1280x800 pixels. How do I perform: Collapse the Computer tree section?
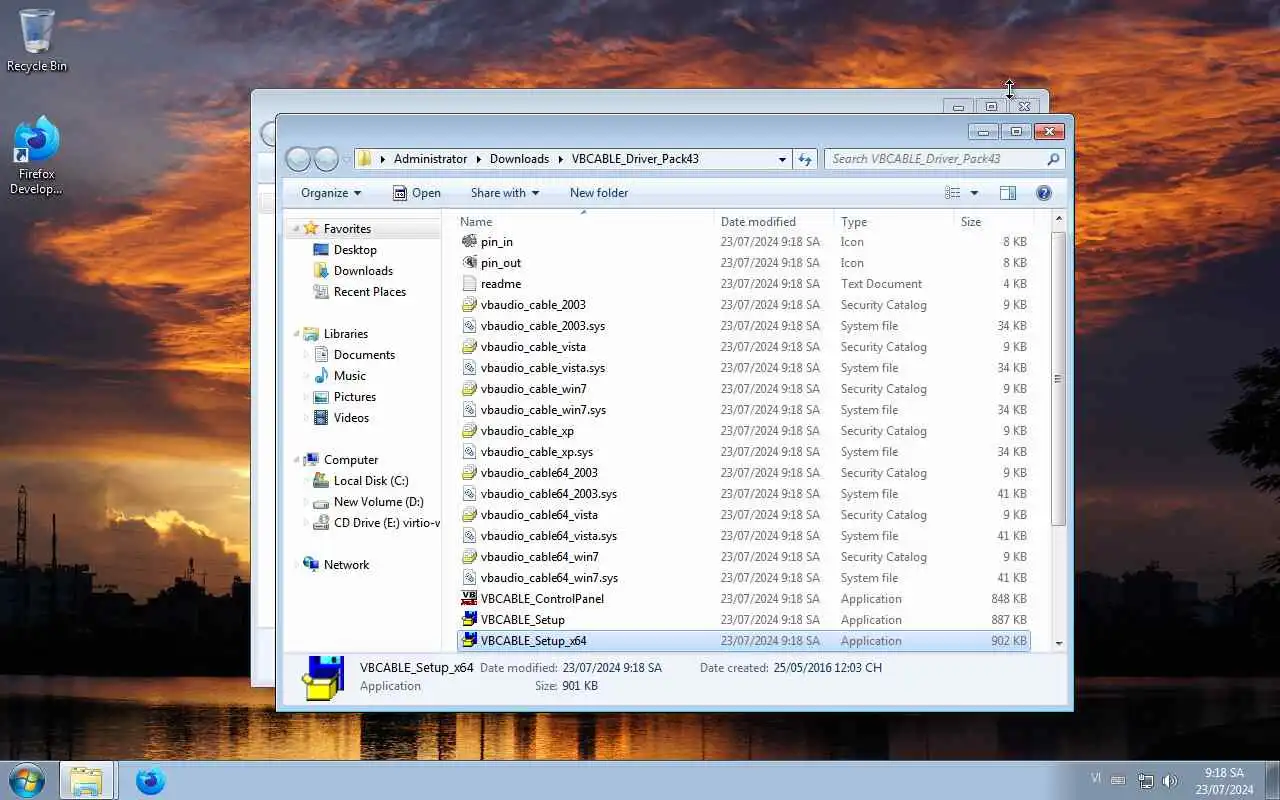[x=296, y=460]
